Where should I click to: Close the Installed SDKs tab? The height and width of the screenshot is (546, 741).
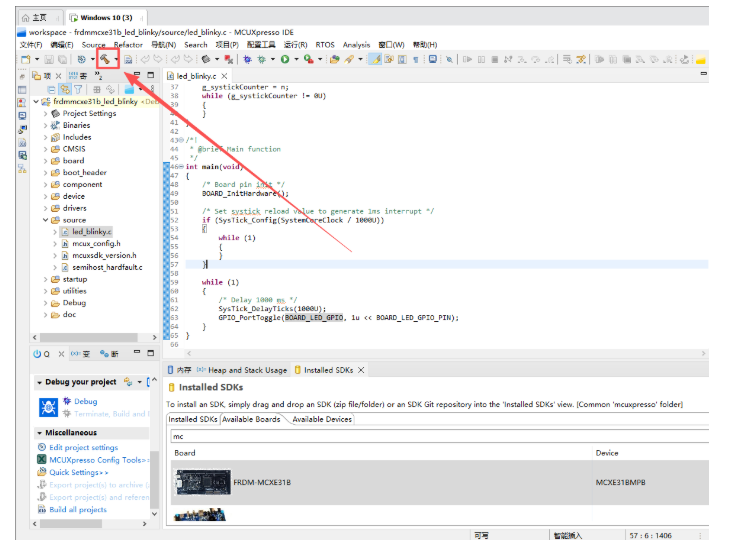pos(361,370)
